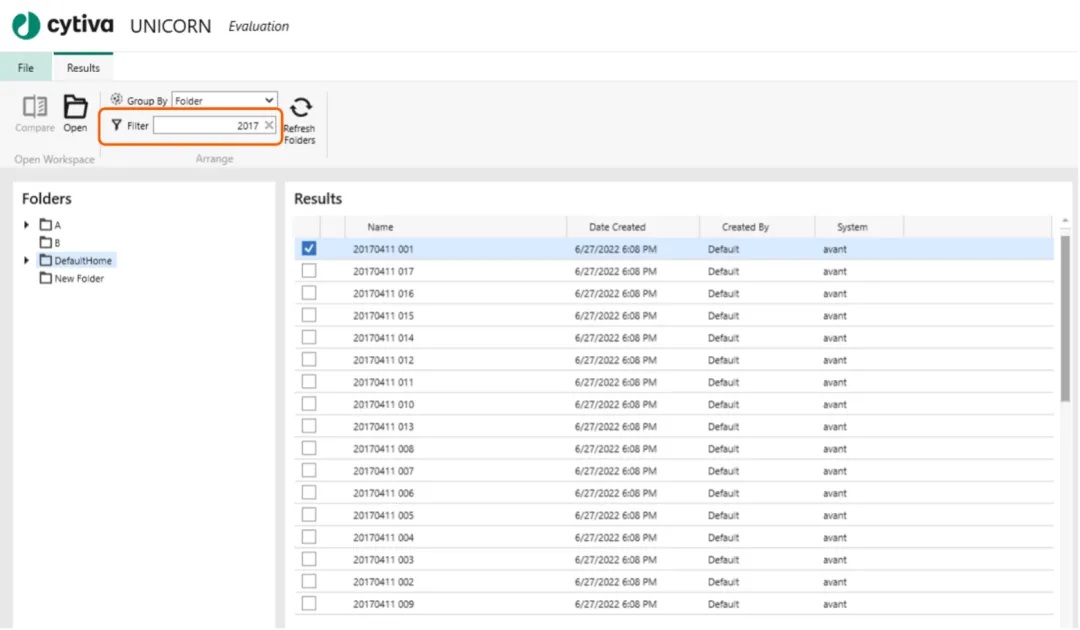Check the 20170411 010 result checkbox
The height and width of the screenshot is (630, 1080).
point(309,403)
